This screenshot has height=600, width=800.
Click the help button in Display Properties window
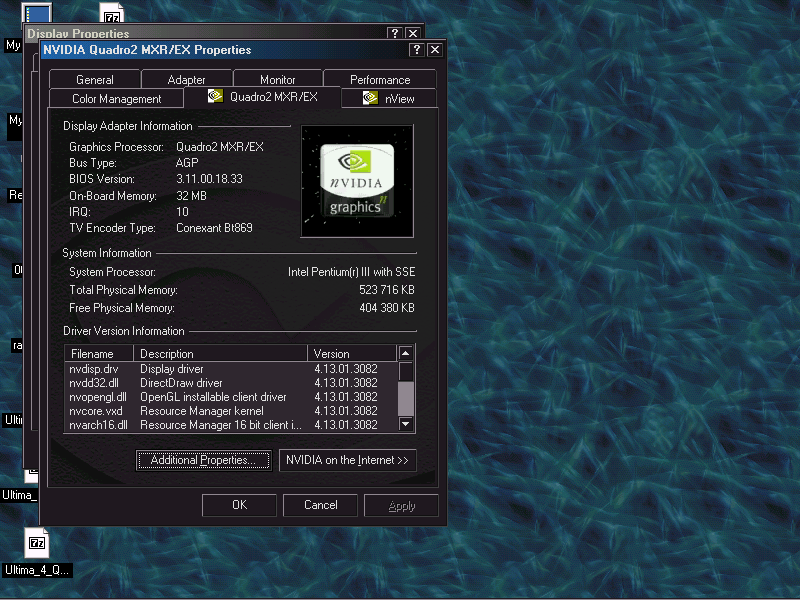[394, 33]
